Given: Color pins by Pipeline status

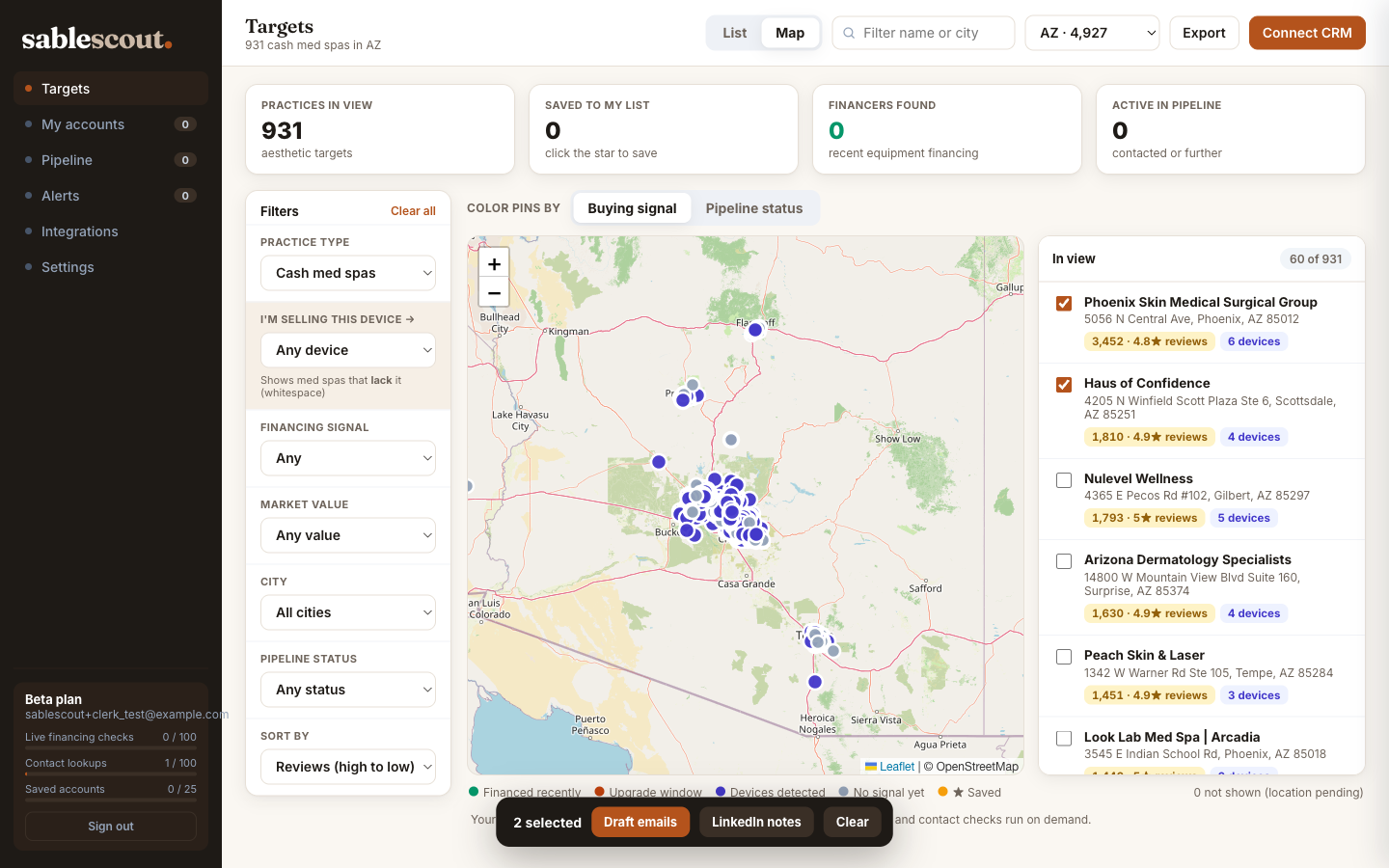Looking at the screenshot, I should tap(754, 208).
